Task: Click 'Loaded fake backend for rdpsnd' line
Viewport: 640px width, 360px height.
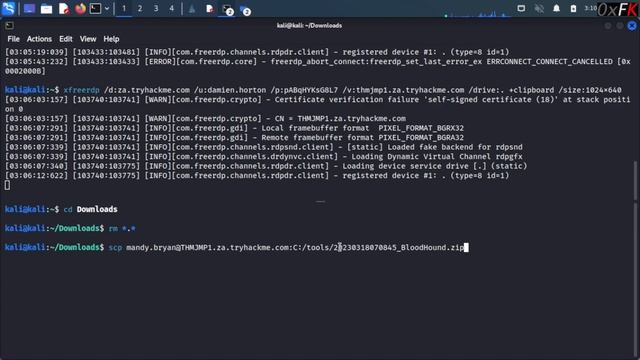Action: tap(455, 147)
